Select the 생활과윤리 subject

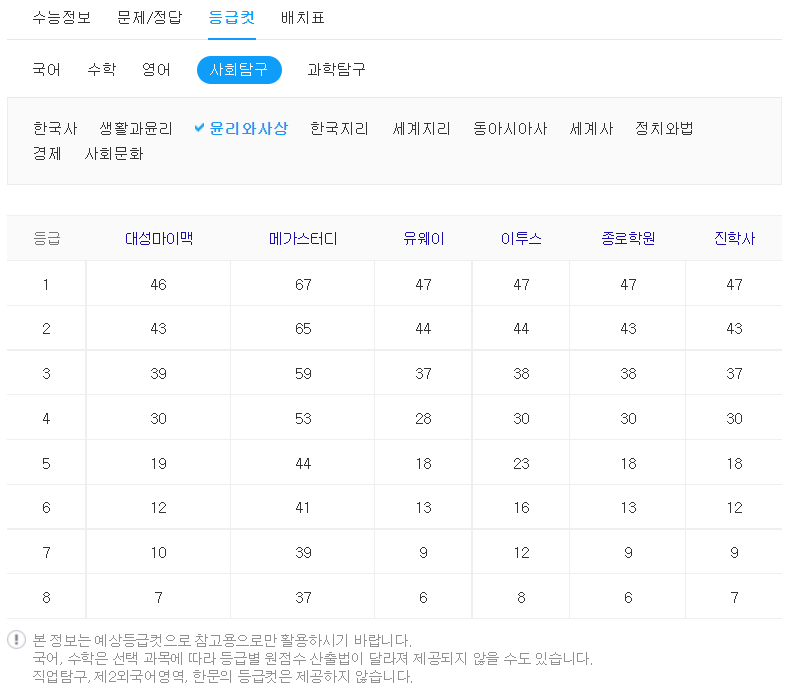pos(136,129)
